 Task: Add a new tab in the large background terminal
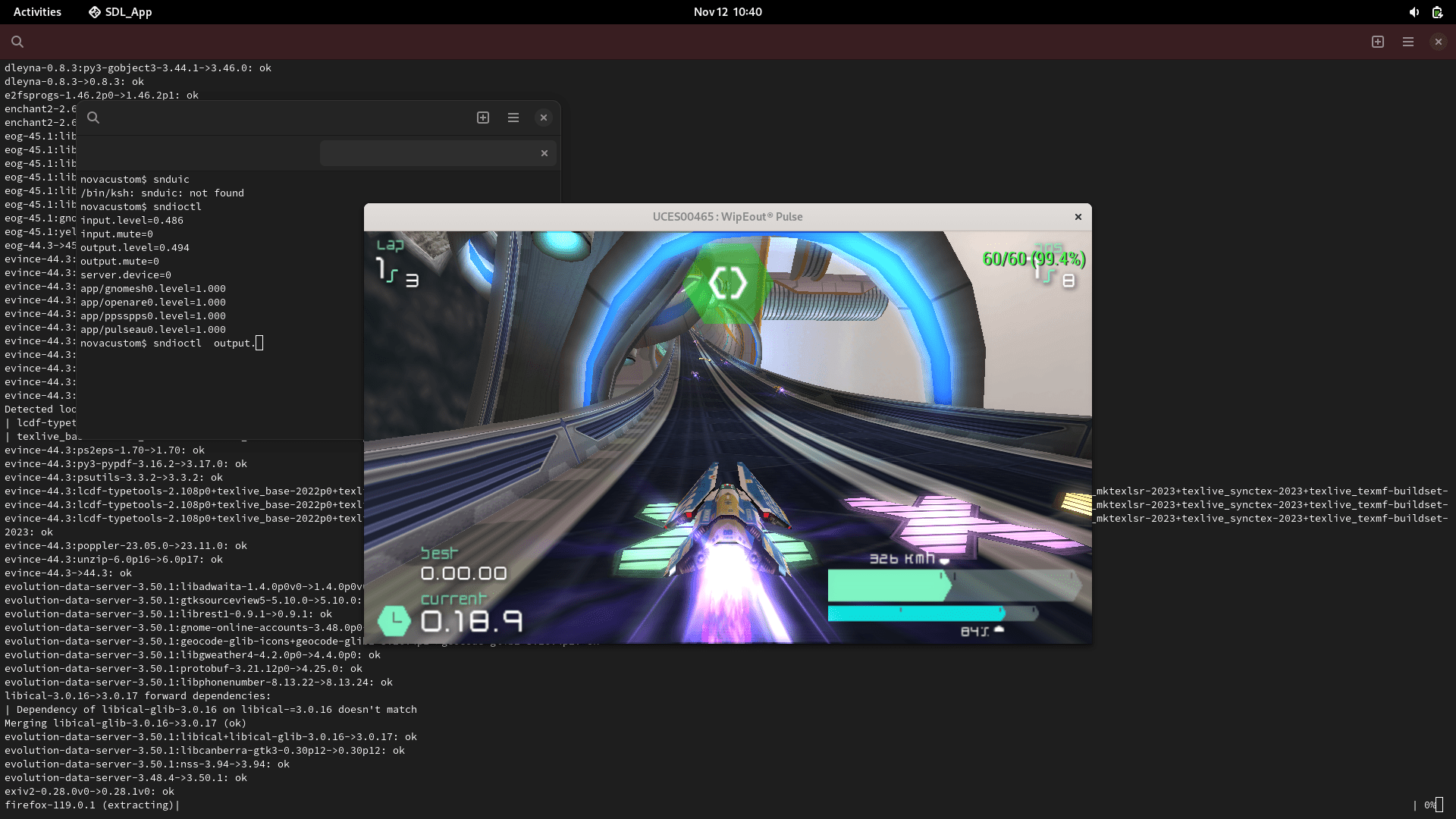click(x=1378, y=42)
